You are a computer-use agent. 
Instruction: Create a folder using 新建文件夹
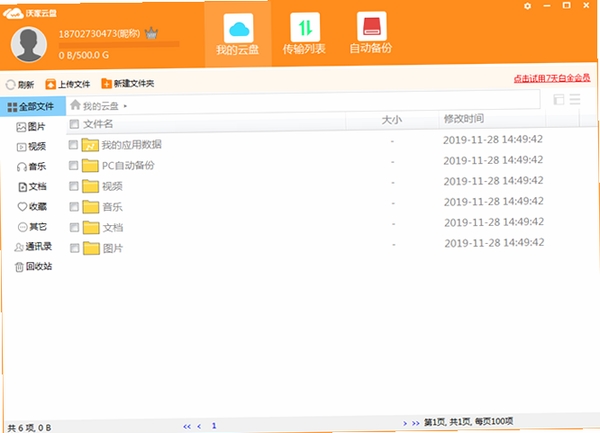[128, 83]
